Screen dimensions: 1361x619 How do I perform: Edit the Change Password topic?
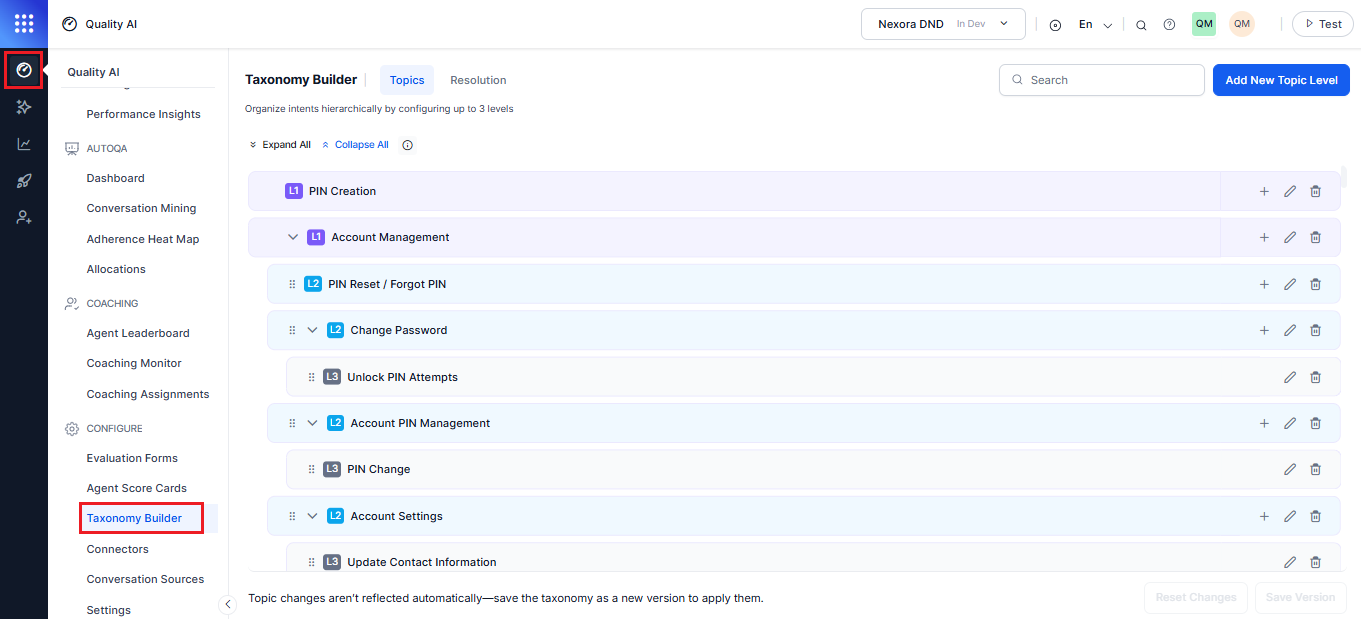pyautogui.click(x=1290, y=330)
